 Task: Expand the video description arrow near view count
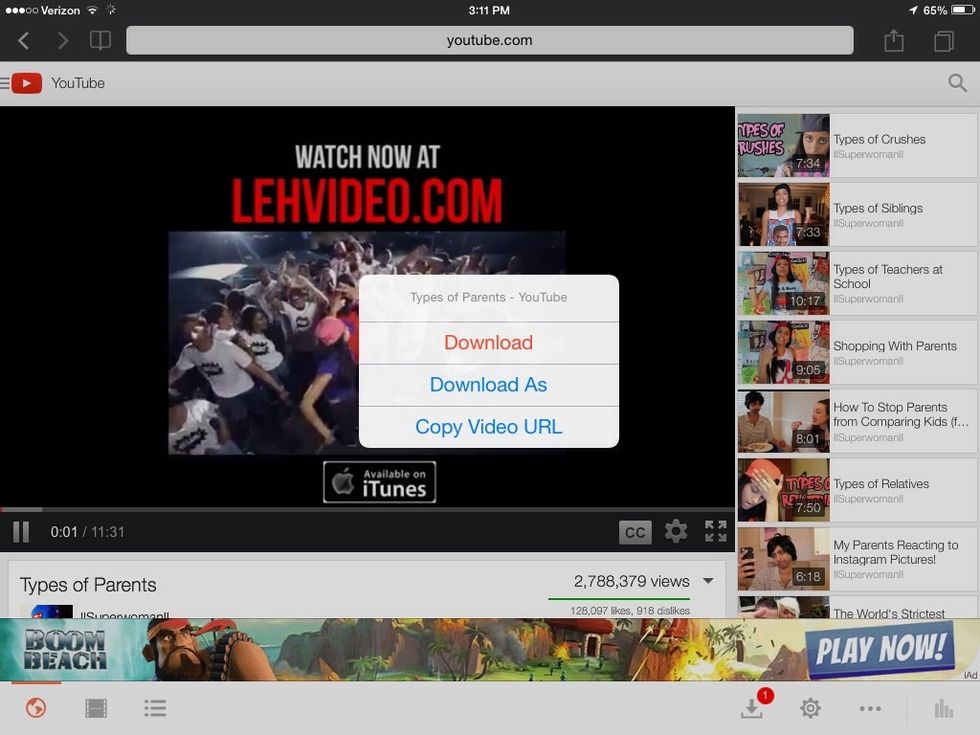click(708, 580)
